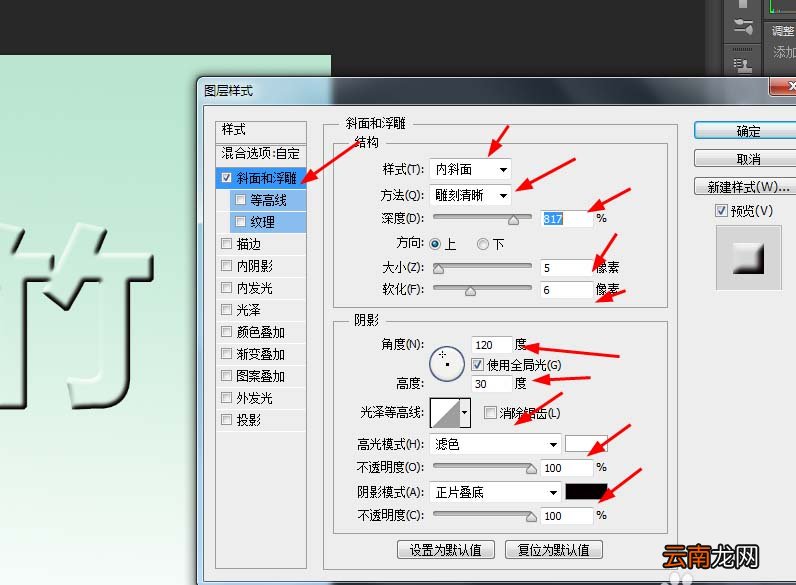Enable the 消除锯齿 checkbox
The height and width of the screenshot is (585, 796).
(490, 412)
